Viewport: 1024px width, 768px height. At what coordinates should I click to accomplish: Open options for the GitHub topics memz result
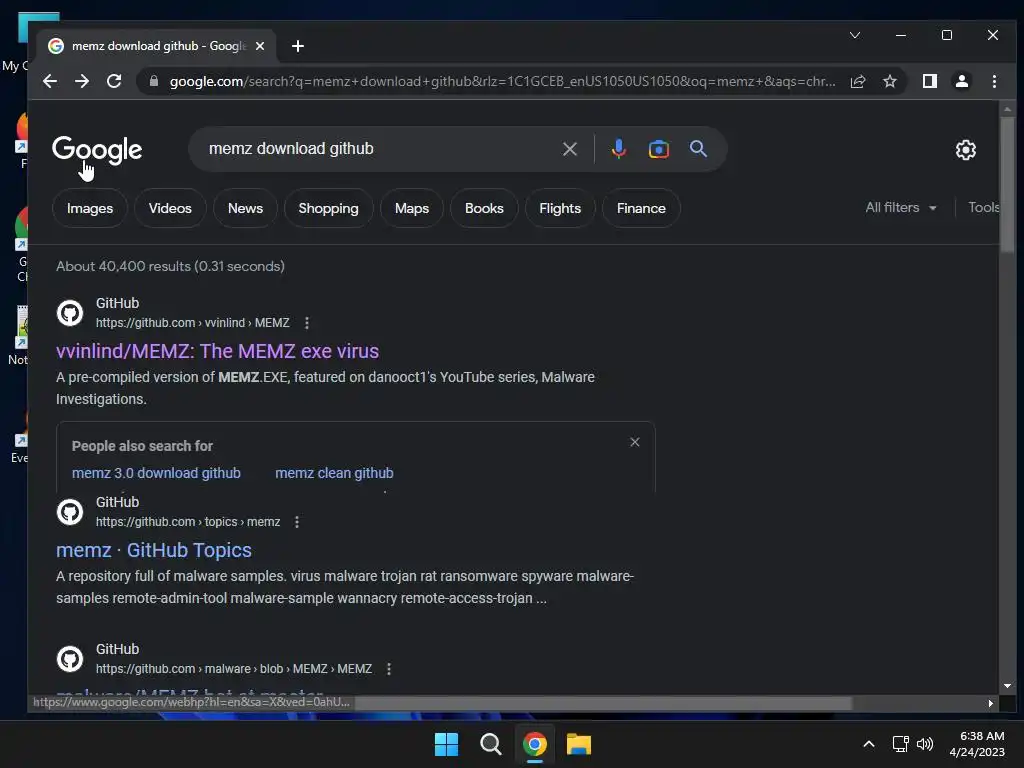pyautogui.click(x=297, y=522)
